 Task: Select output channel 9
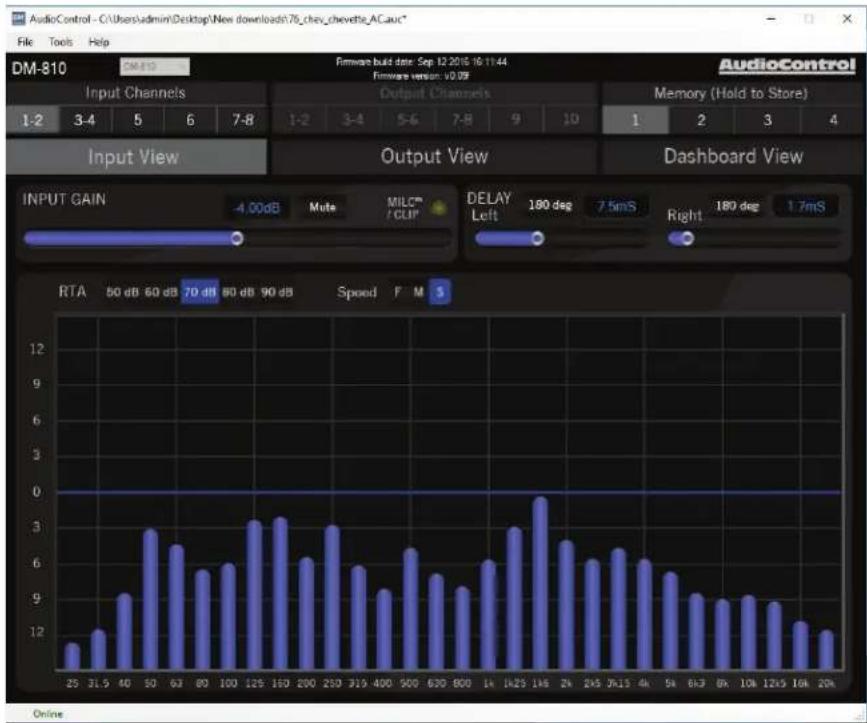coord(515,119)
